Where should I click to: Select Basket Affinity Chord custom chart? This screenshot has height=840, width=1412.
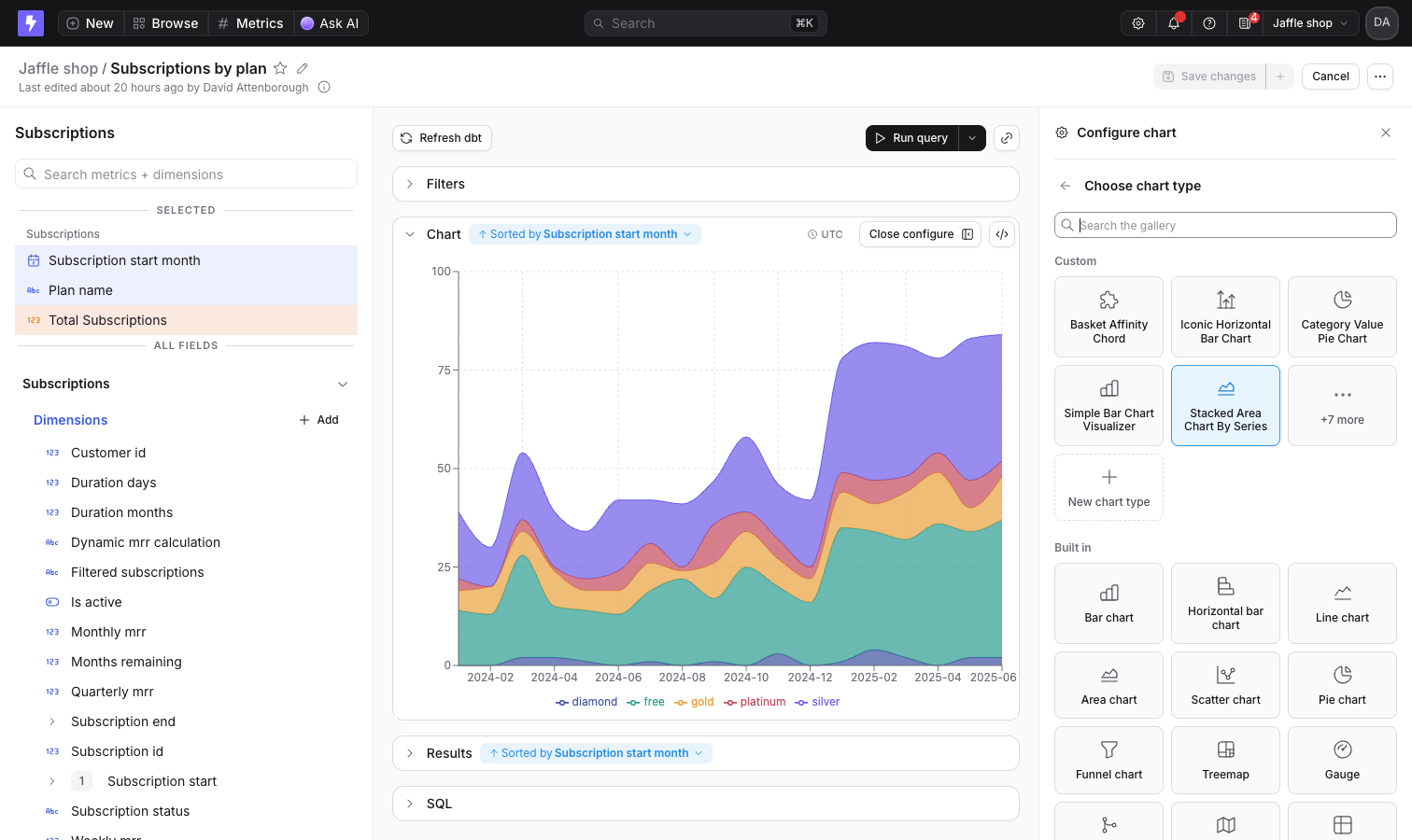[1108, 317]
